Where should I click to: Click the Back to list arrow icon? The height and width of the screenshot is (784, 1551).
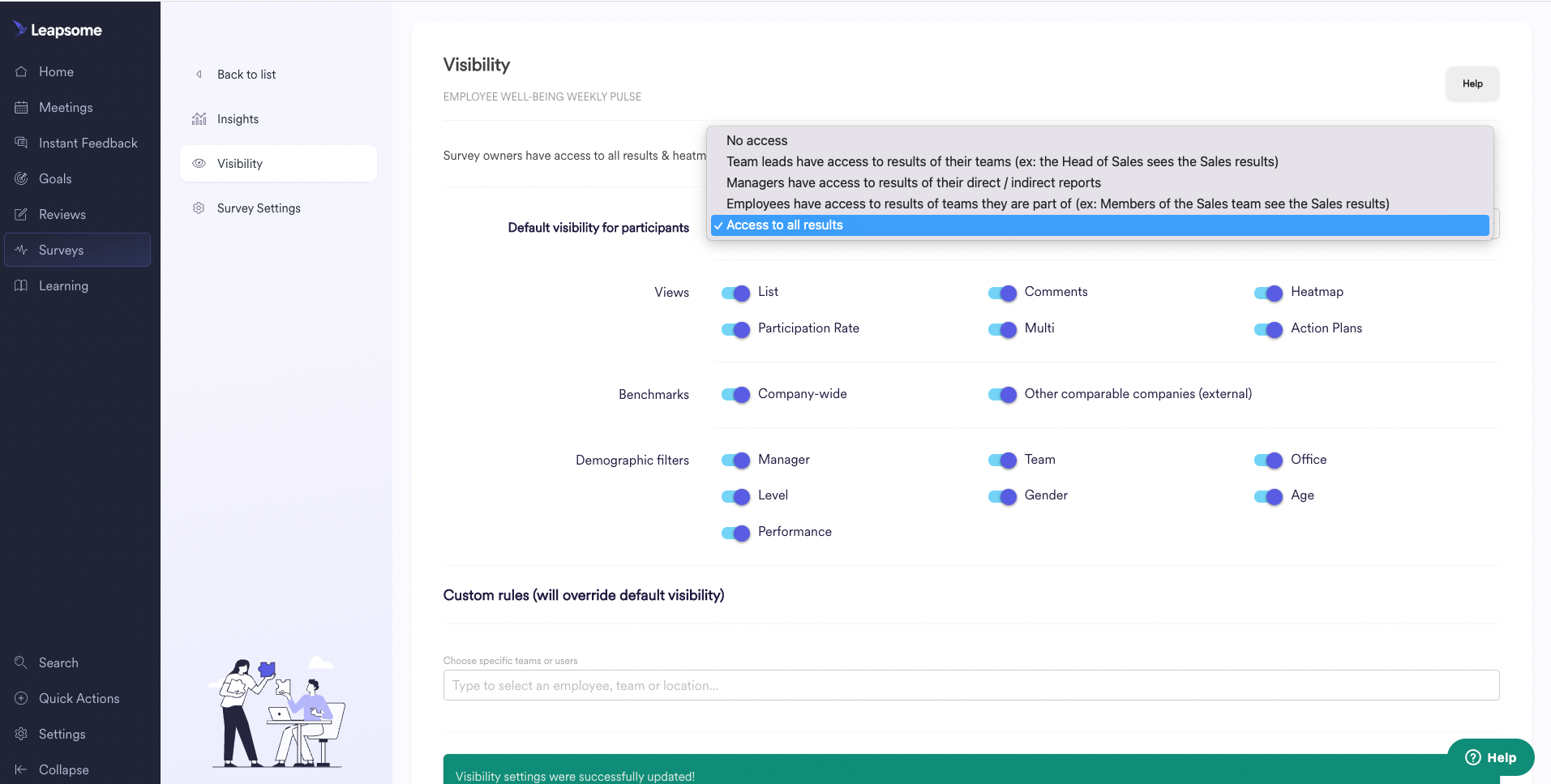(x=199, y=74)
